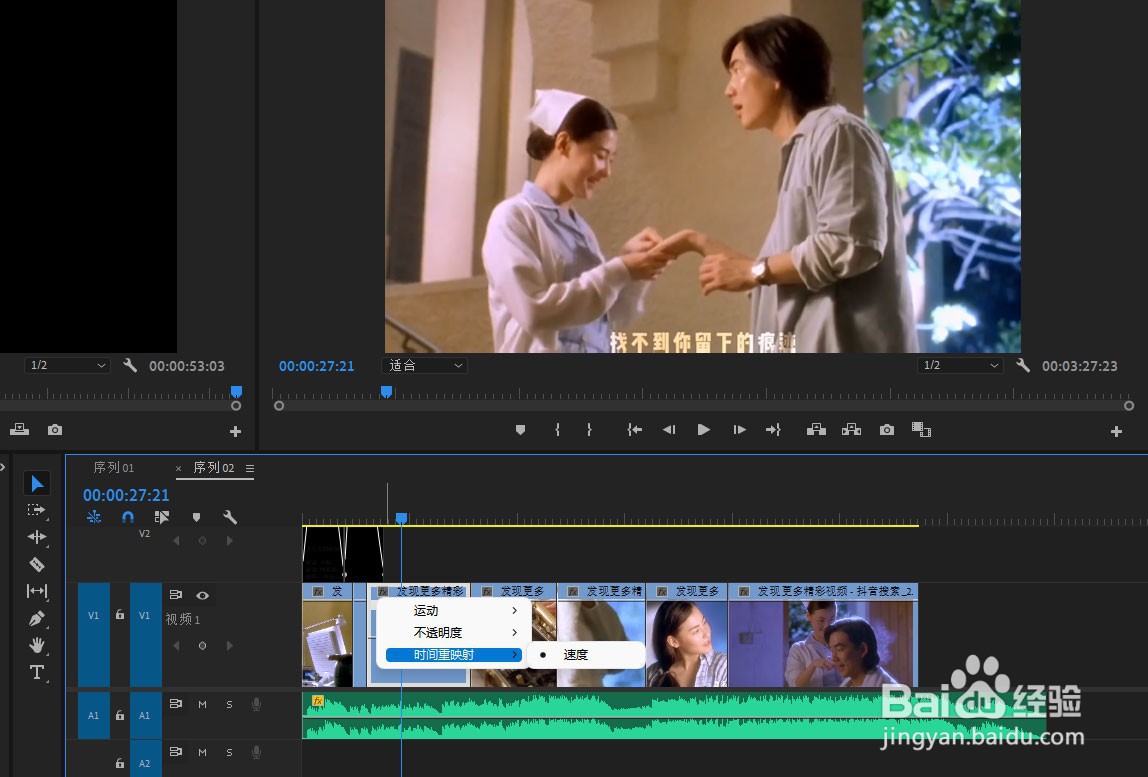Click source monitor export frame camera
Screen dimensions: 1148x777
(x=55, y=430)
